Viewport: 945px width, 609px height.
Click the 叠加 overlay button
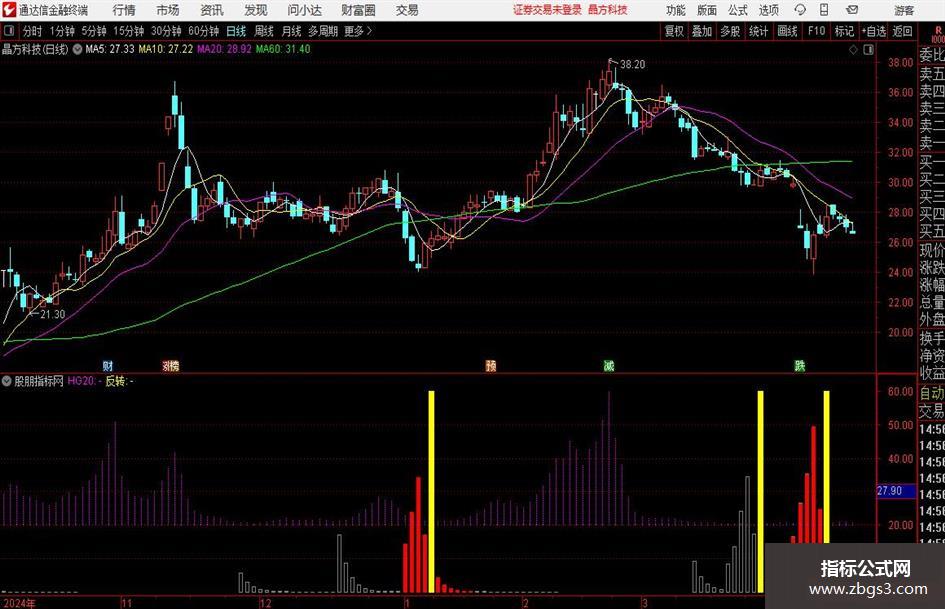(x=702, y=31)
